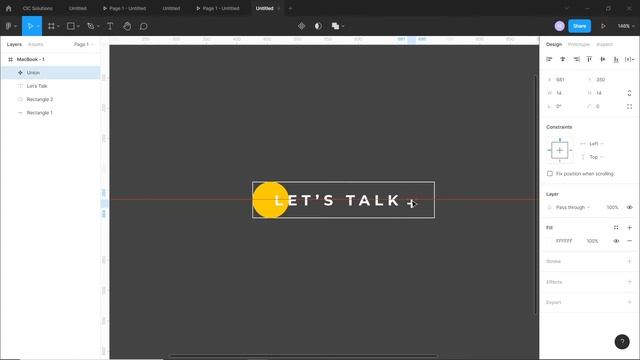Open the help question mark button
The height and width of the screenshot is (360, 640).
click(622, 342)
